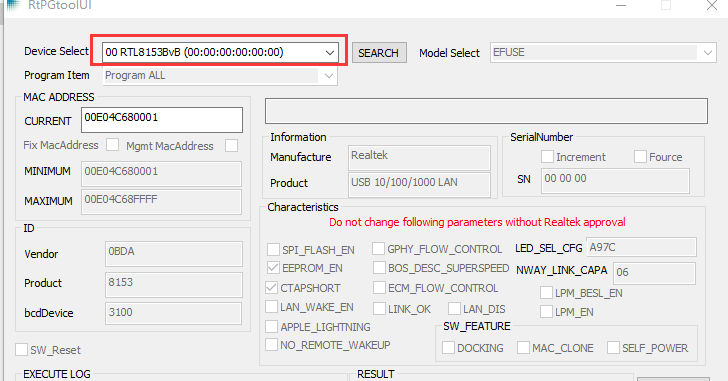728x381 pixels.
Task: Toggle the LAN_WAKE_EN checkbox
Action: [272, 307]
